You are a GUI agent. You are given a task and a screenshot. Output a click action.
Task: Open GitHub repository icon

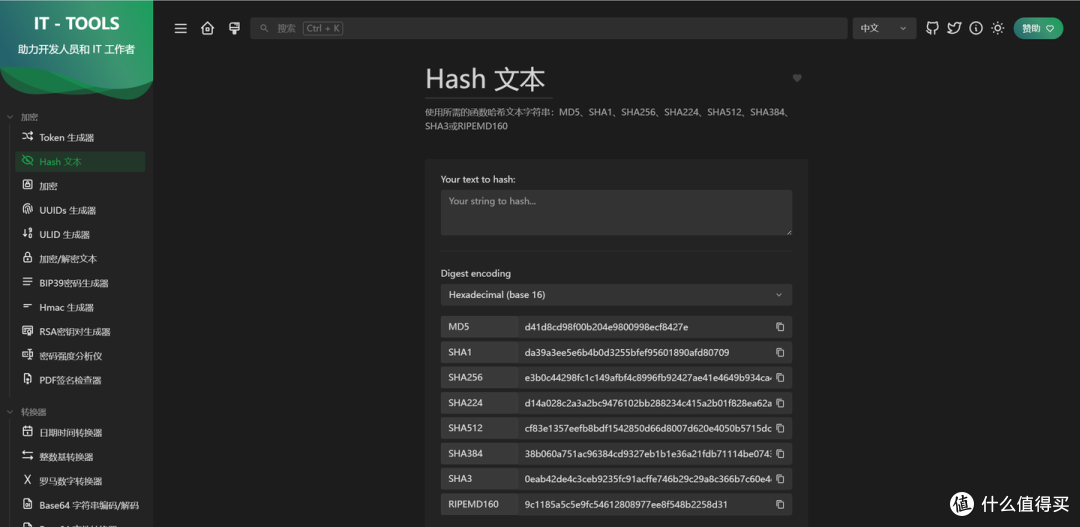(932, 28)
